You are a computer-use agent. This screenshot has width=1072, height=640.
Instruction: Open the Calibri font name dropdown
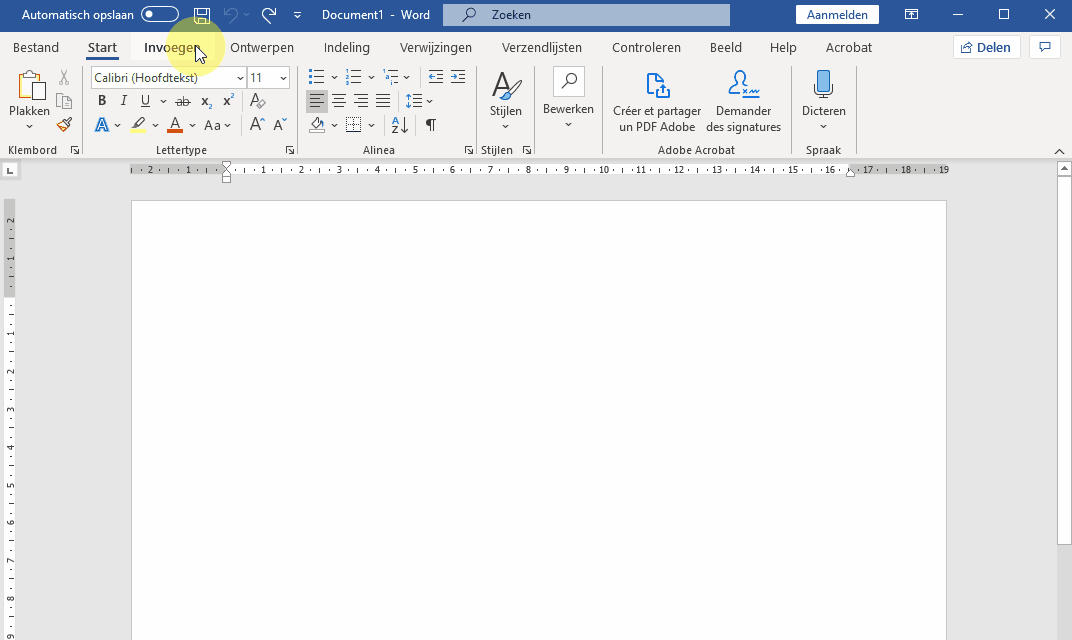click(x=240, y=78)
